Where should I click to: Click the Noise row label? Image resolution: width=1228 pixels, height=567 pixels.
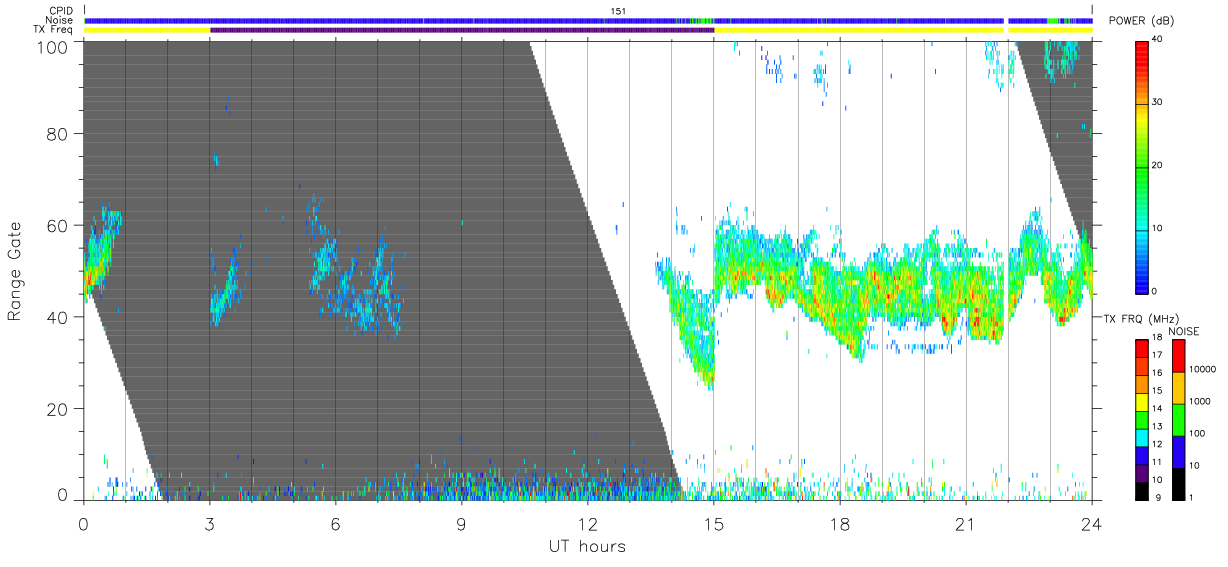tap(59, 20)
